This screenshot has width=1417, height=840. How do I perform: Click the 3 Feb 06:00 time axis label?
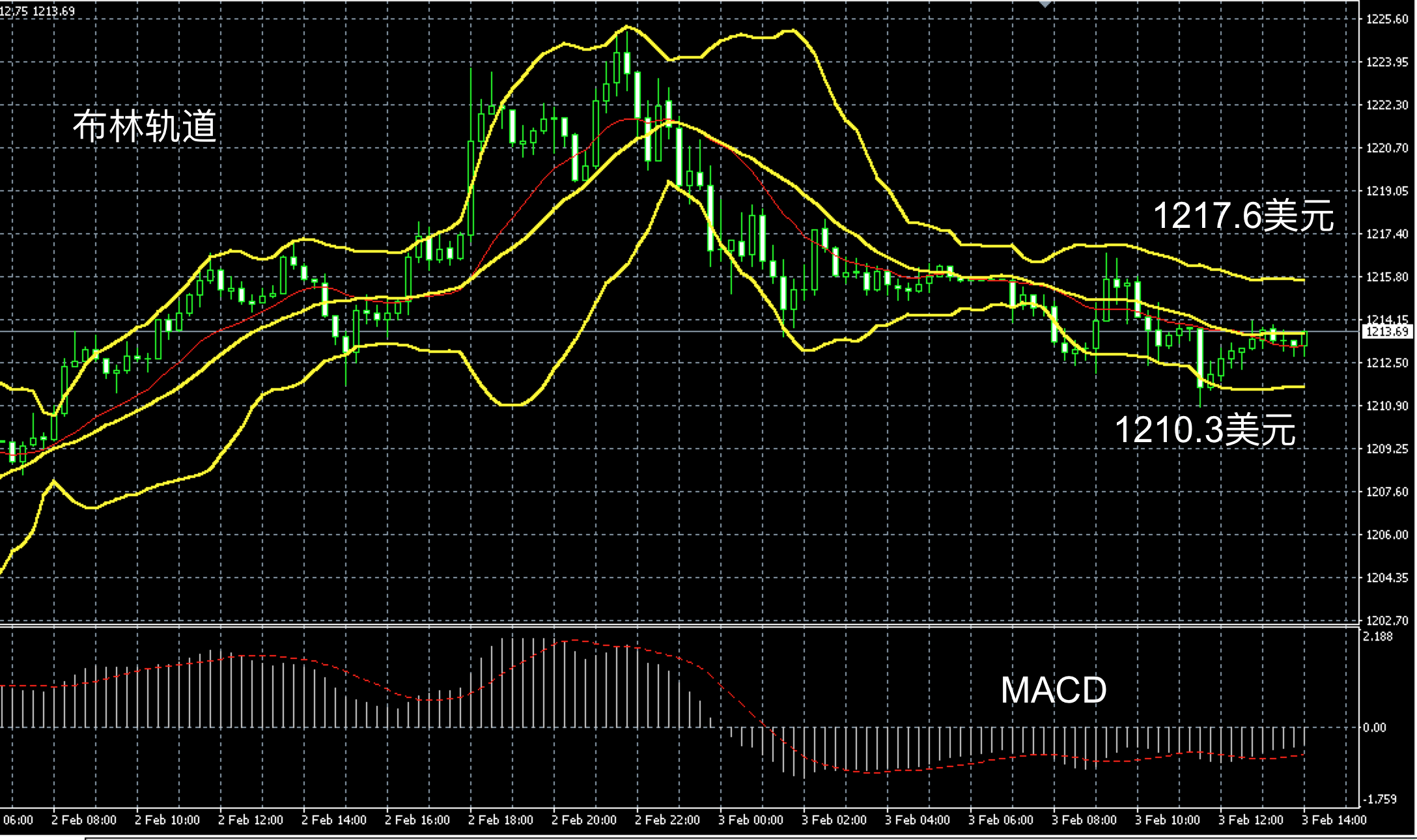(1000, 820)
